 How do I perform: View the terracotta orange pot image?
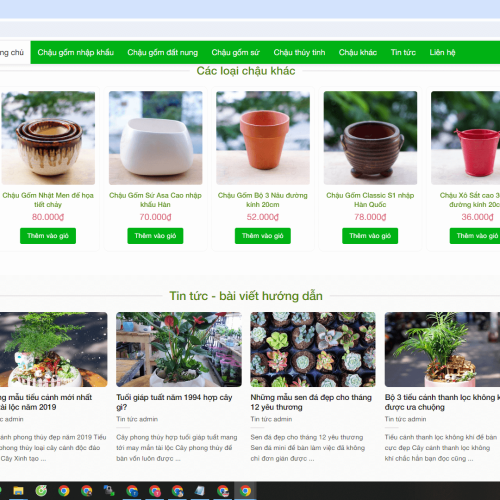[x=263, y=138]
